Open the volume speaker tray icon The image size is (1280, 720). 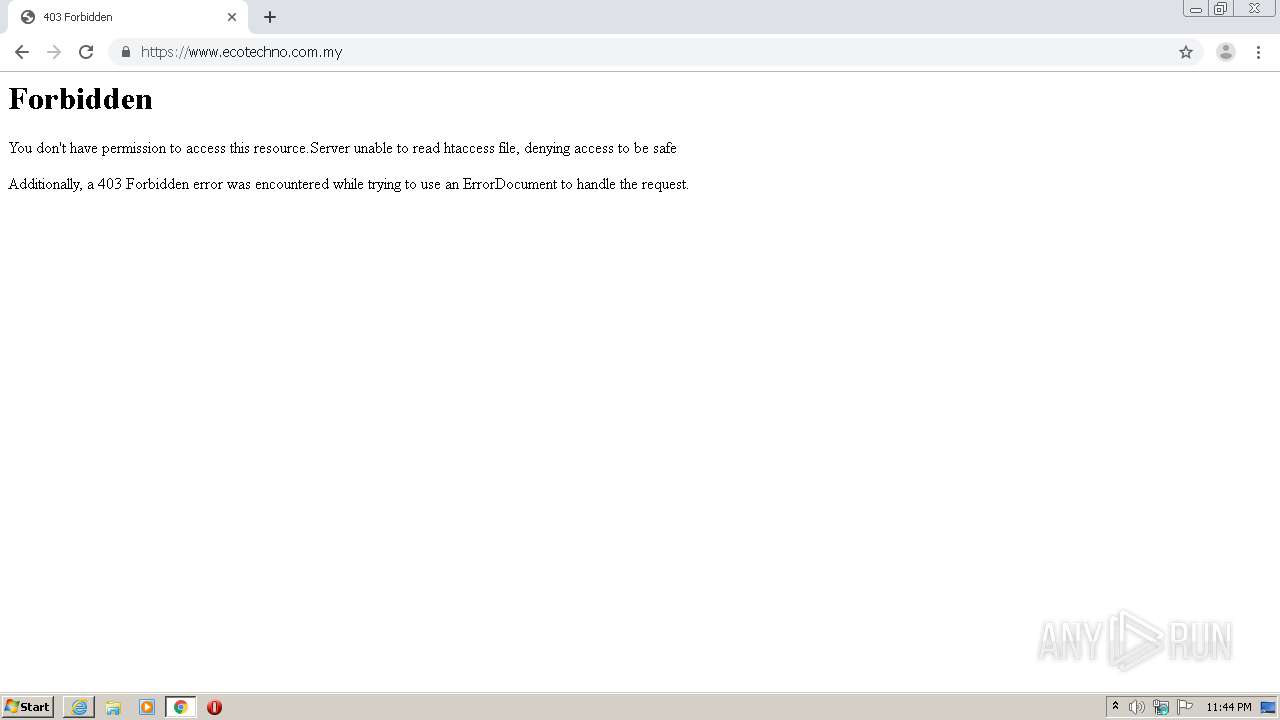(1137, 707)
